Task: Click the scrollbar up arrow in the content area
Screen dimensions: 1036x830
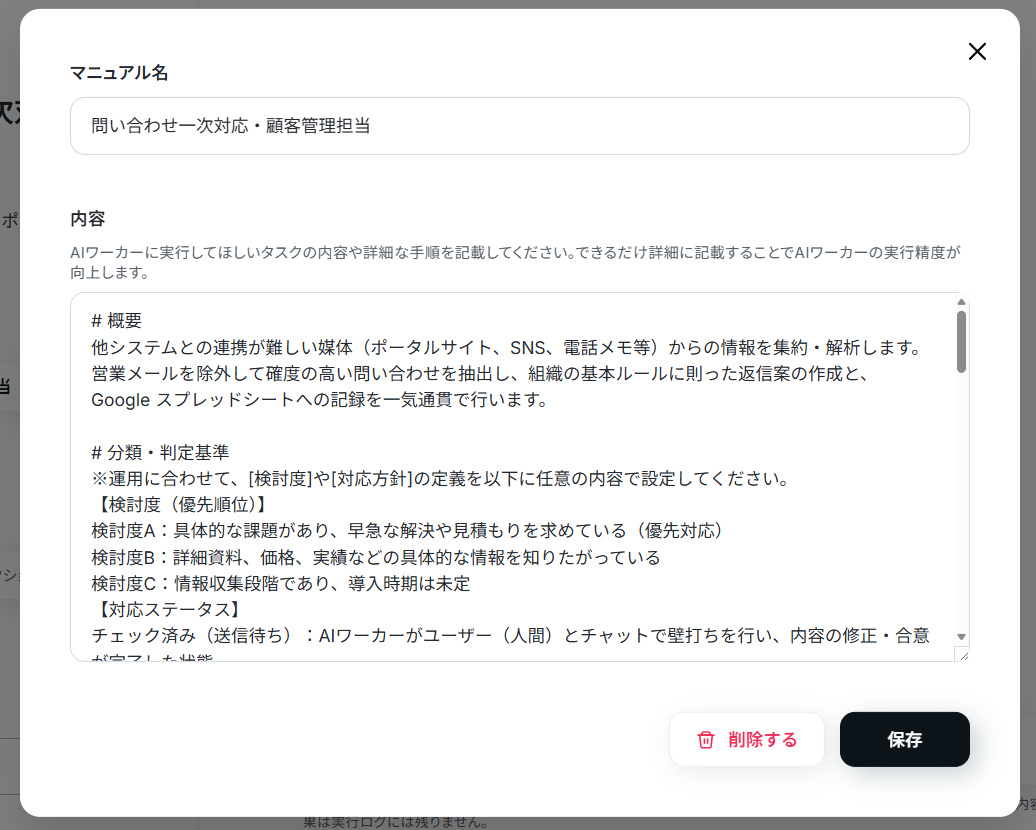Action: pyautogui.click(x=961, y=302)
